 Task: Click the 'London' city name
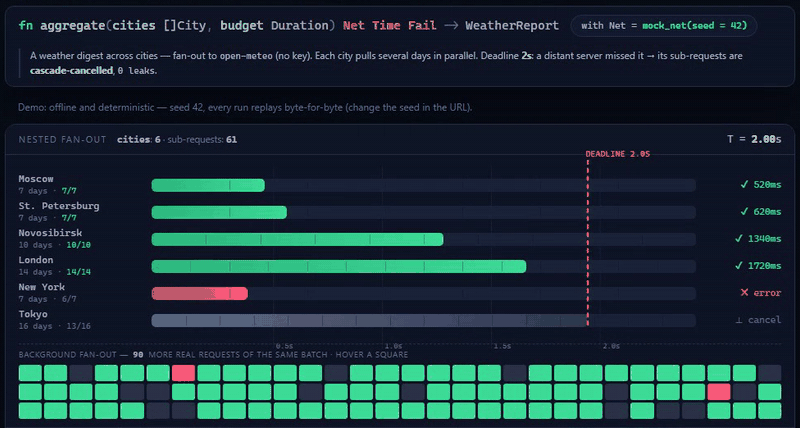pyautogui.click(x=36, y=260)
